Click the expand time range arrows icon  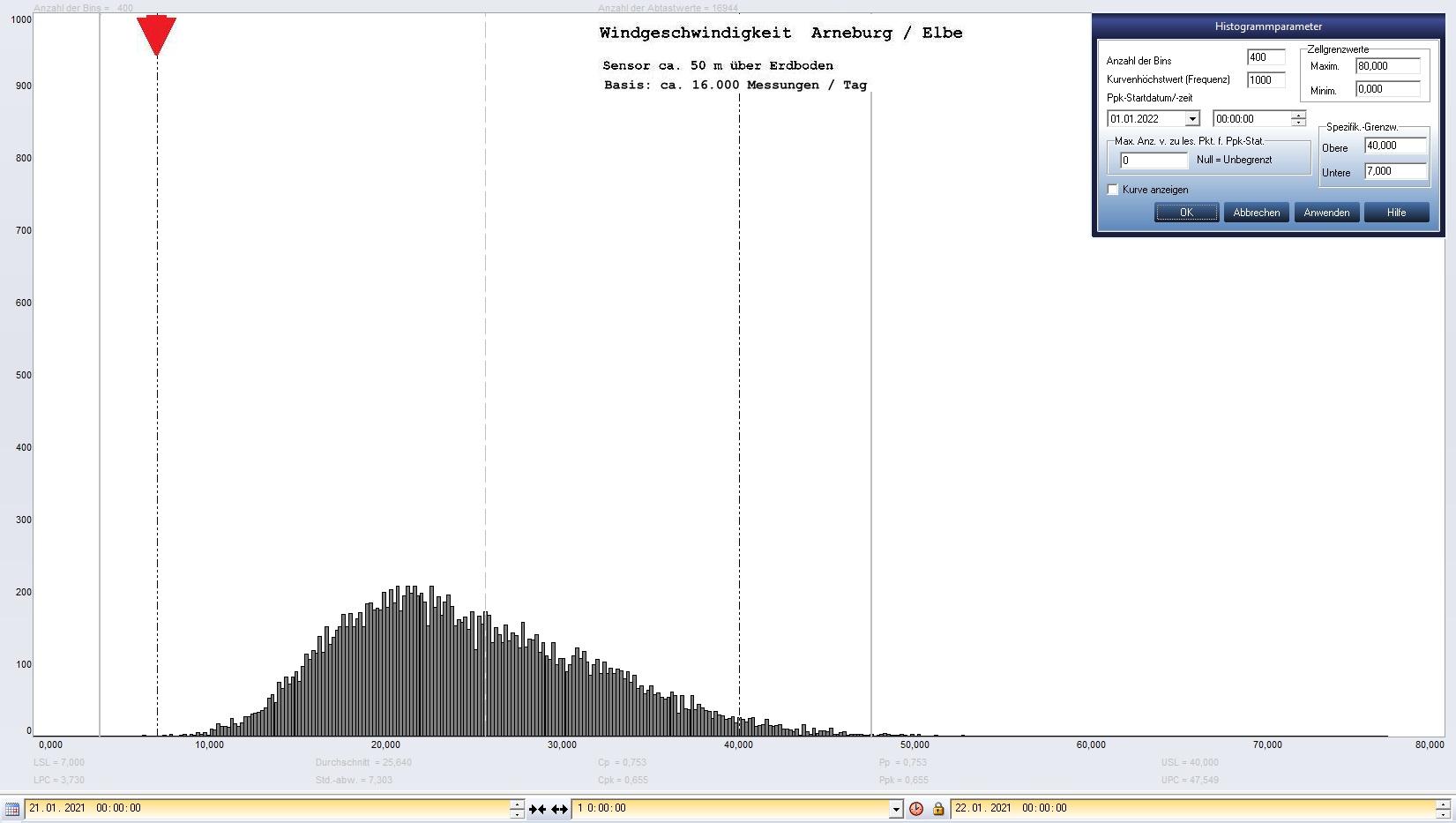pyautogui.click(x=559, y=808)
